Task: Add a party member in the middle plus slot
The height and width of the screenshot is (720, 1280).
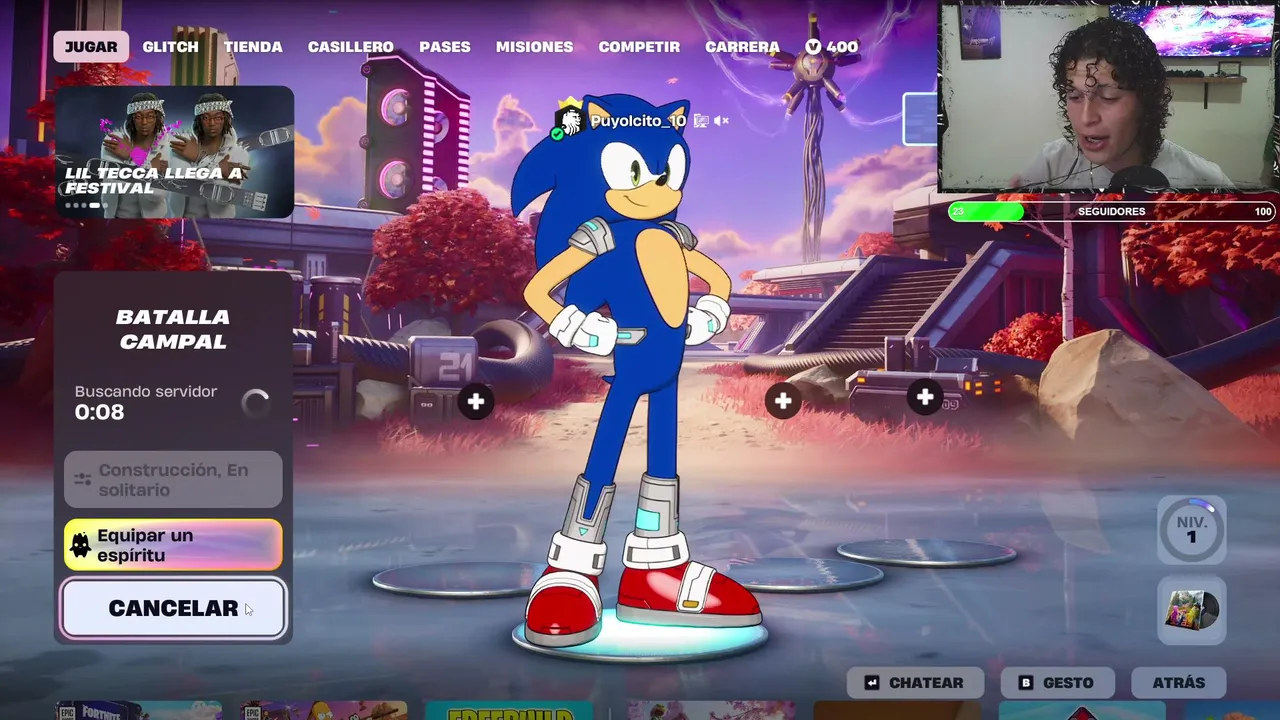Action: tap(783, 402)
